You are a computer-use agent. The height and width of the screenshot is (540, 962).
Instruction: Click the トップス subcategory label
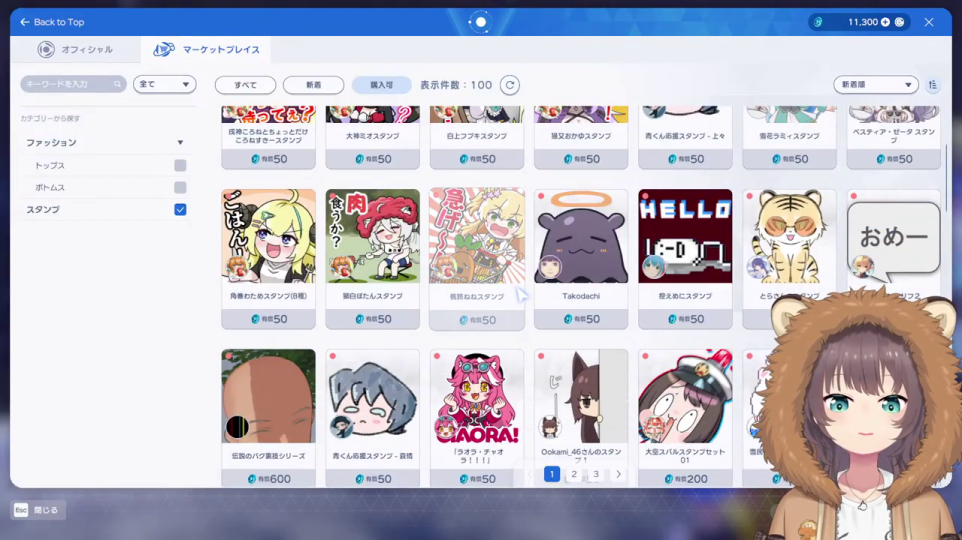tap(50, 165)
